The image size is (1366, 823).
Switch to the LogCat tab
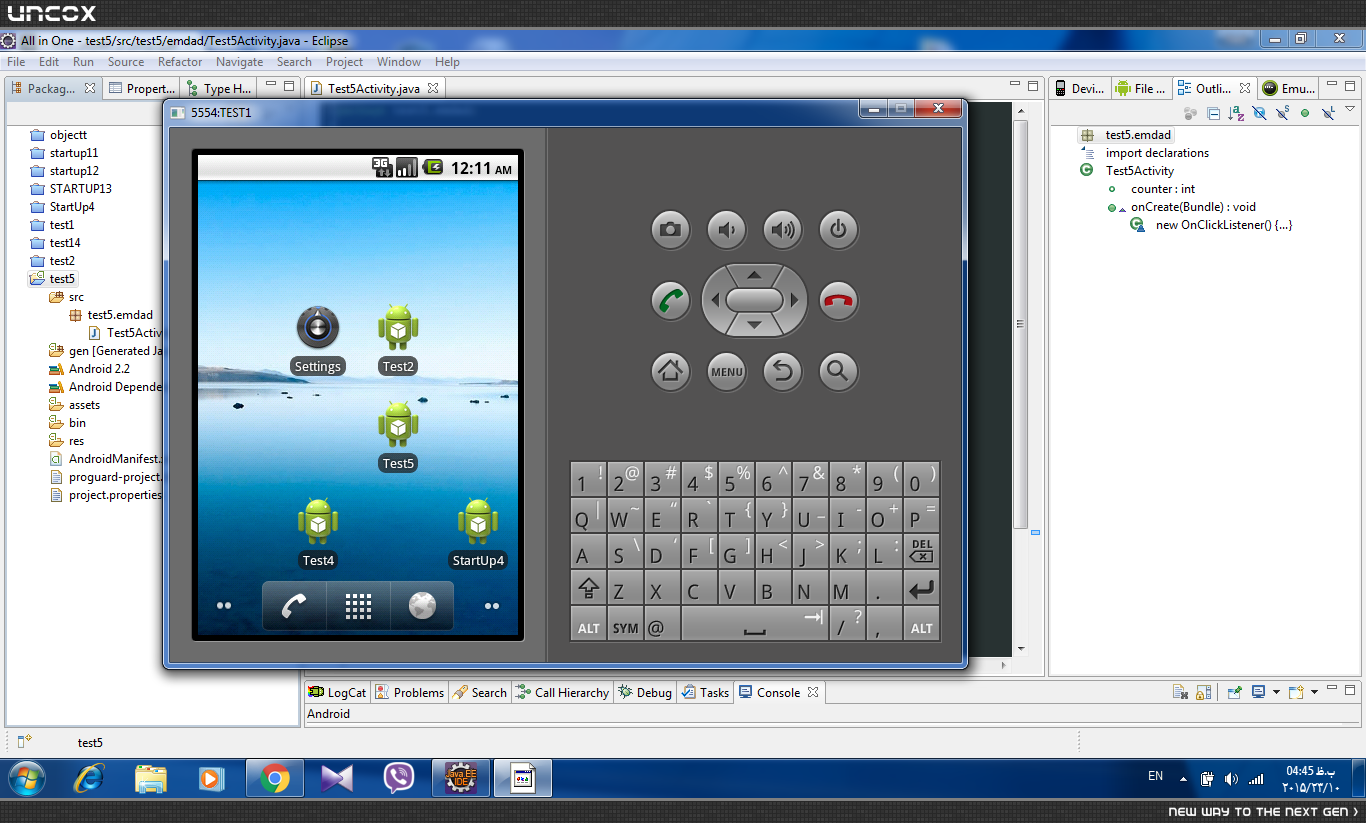338,692
